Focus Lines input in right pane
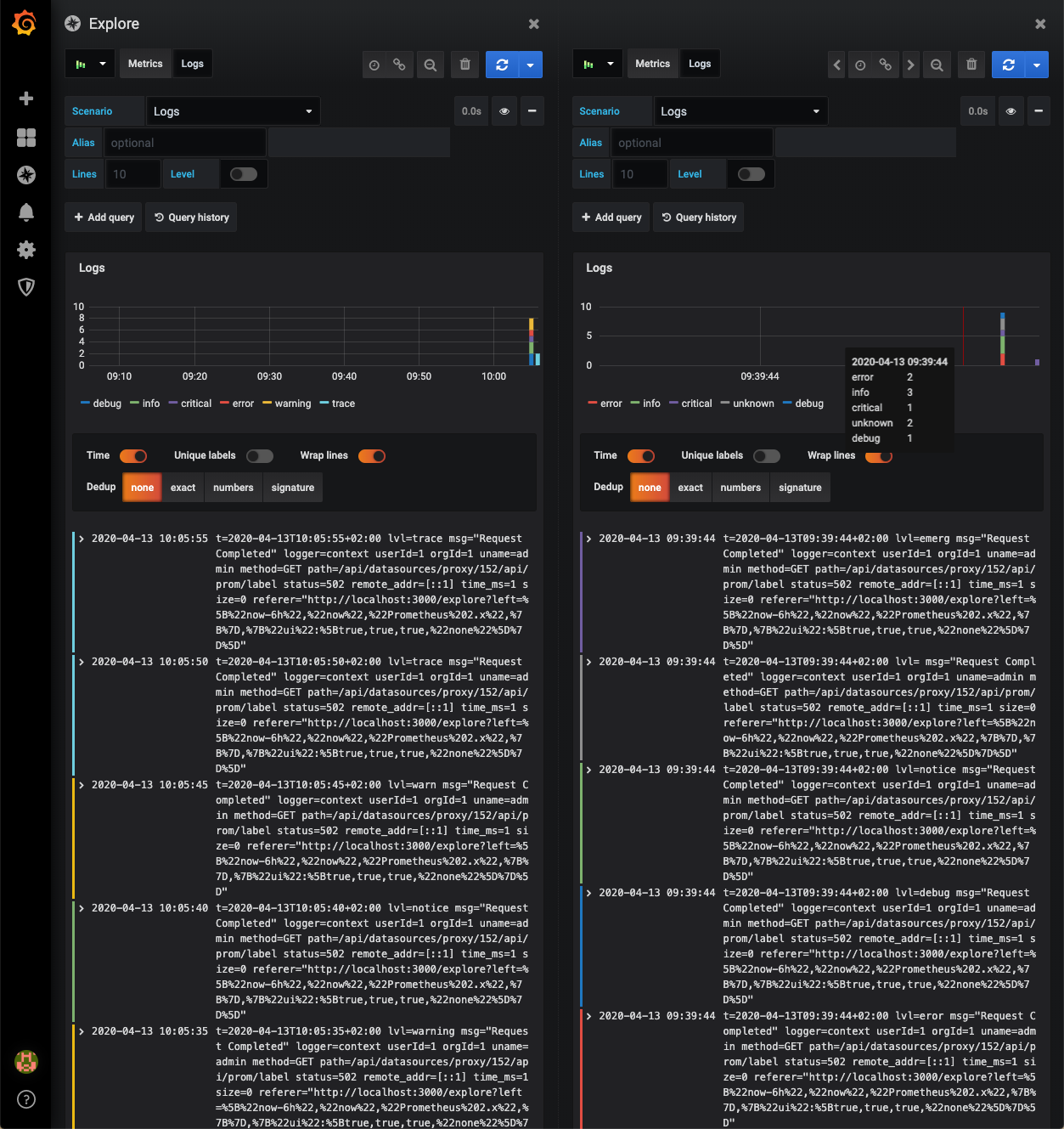Screen dimensions: 1064x1129 pos(641,174)
